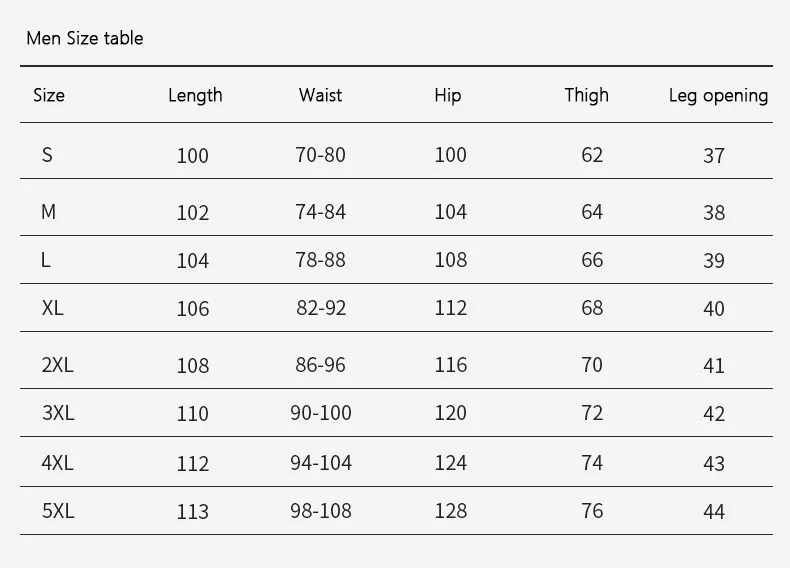Select hip value 116 in 2XL row
The image size is (790, 568).
click(451, 365)
